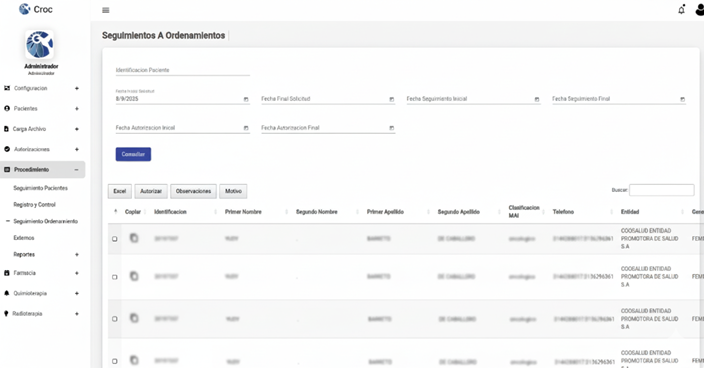This screenshot has height=368, width=704.
Task: Open calendar for Fecha Autorizacion Final
Action: [392, 128]
